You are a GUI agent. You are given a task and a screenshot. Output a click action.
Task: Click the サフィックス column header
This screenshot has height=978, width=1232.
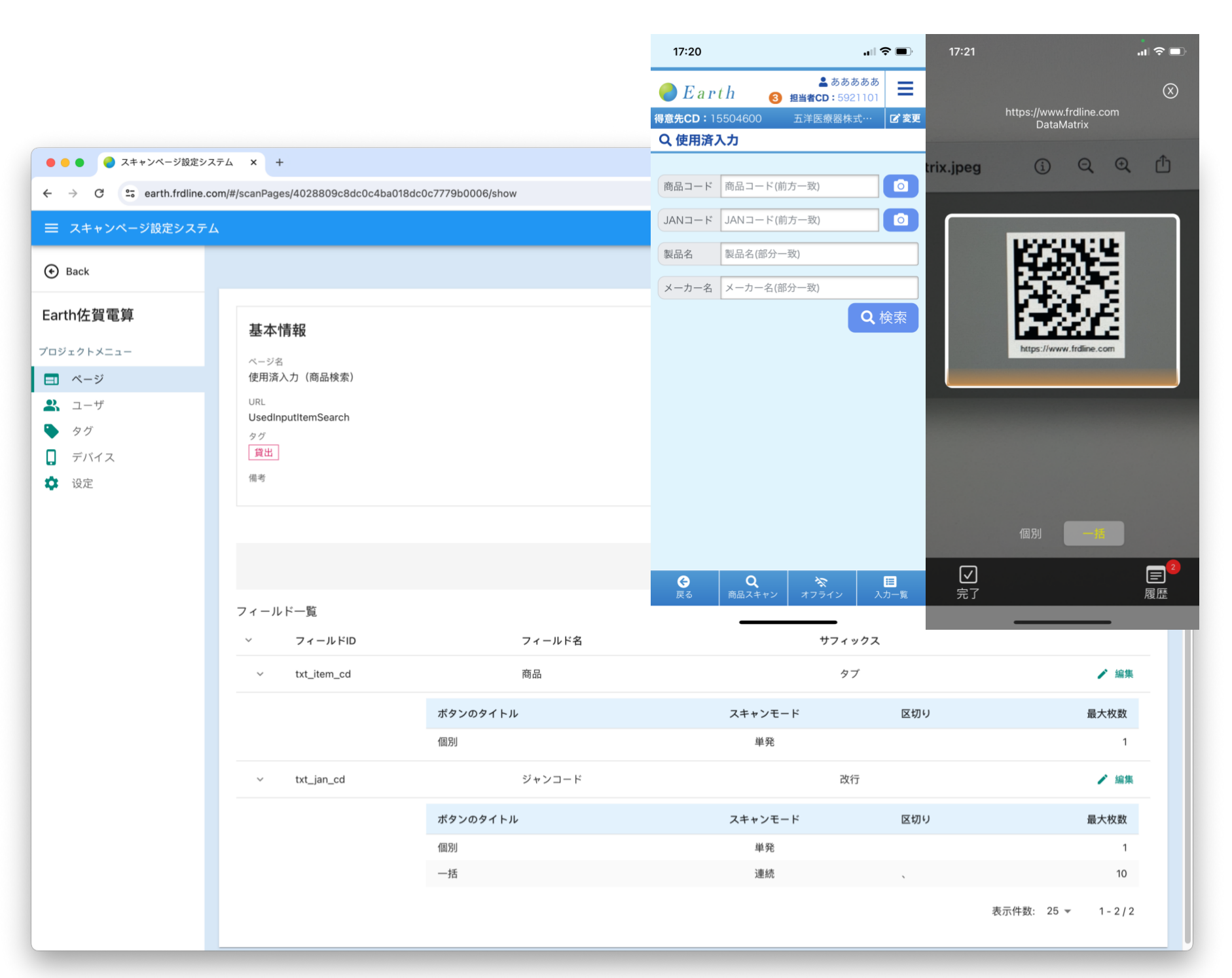tap(850, 641)
